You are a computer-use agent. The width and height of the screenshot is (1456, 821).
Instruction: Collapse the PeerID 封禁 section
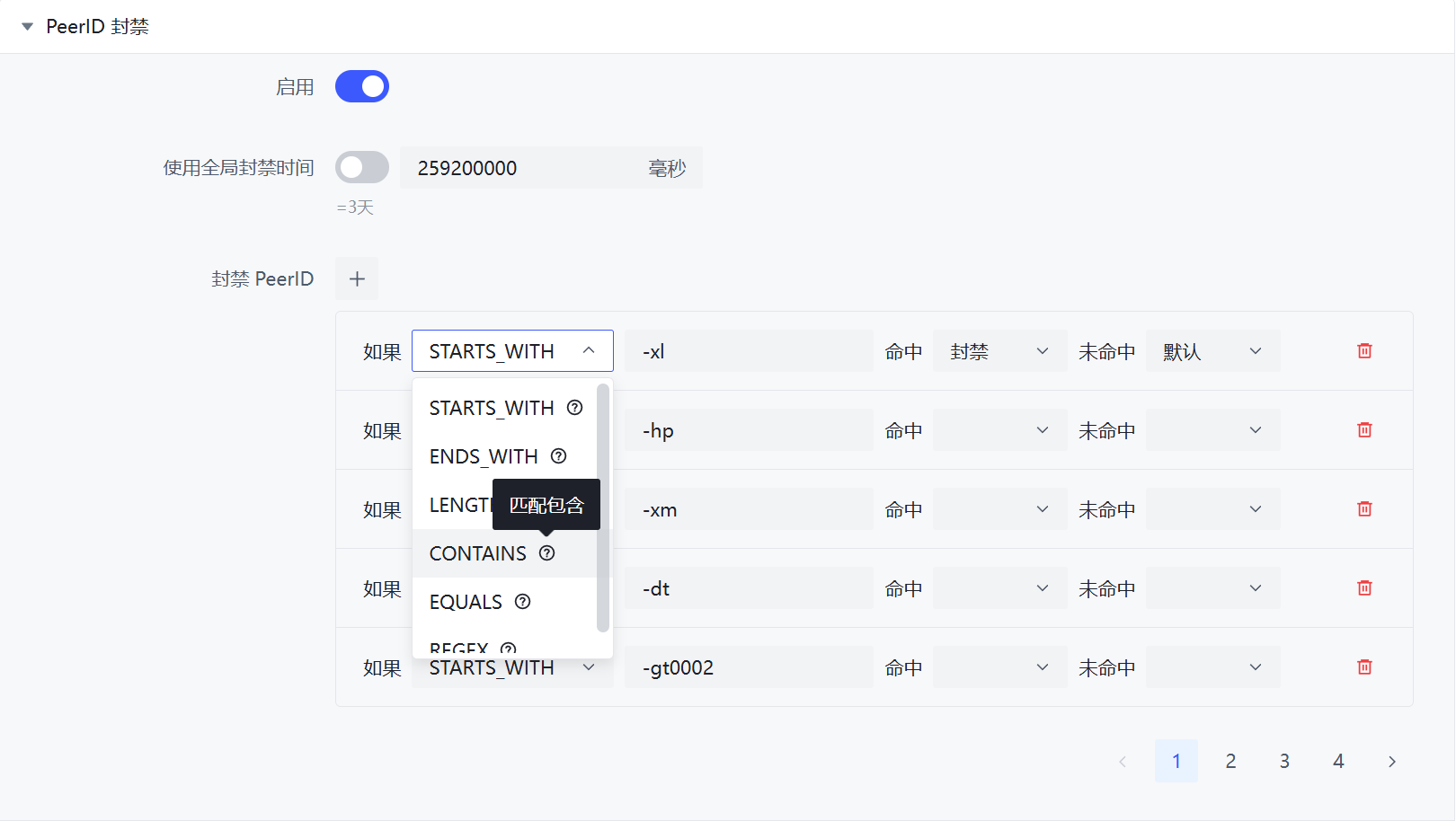(x=28, y=27)
